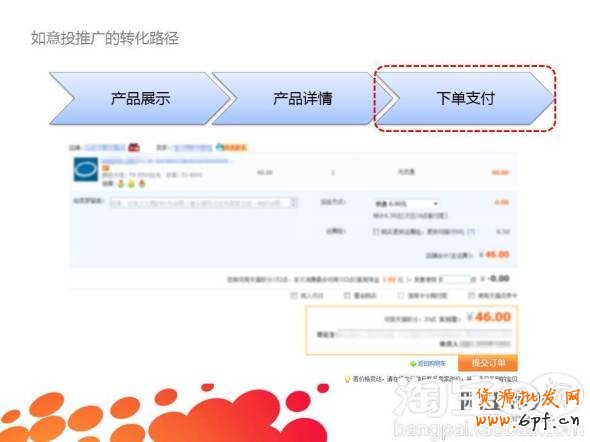Click the lightbulb tip icon below submit
590x442 pixels.
[347, 379]
